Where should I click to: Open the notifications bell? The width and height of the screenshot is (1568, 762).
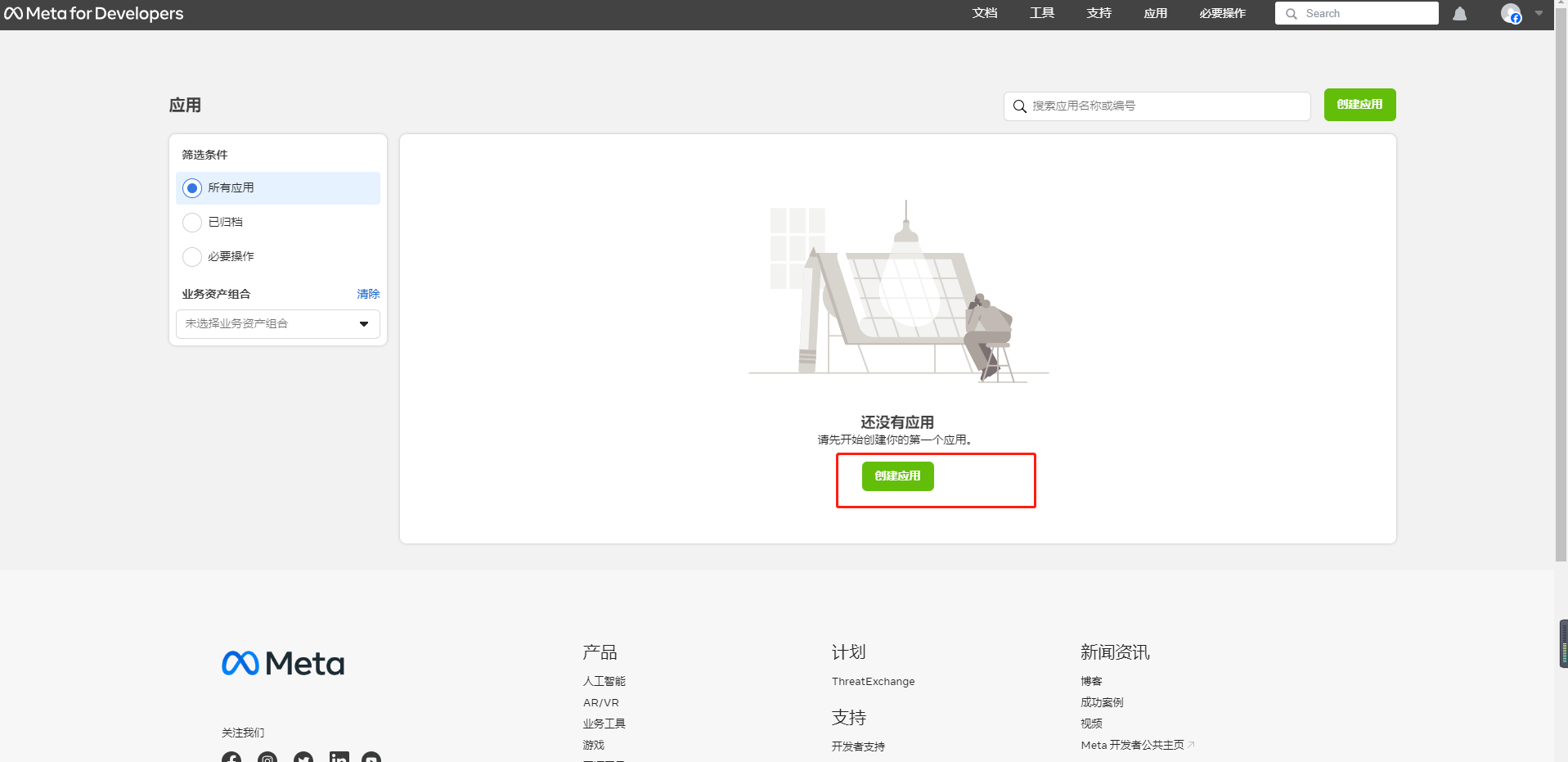click(1459, 14)
